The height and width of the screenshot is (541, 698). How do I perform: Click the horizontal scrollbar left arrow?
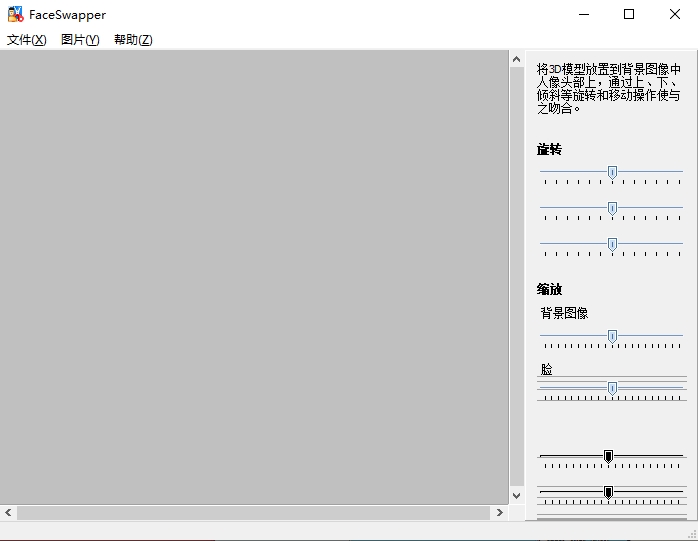tap(8, 512)
